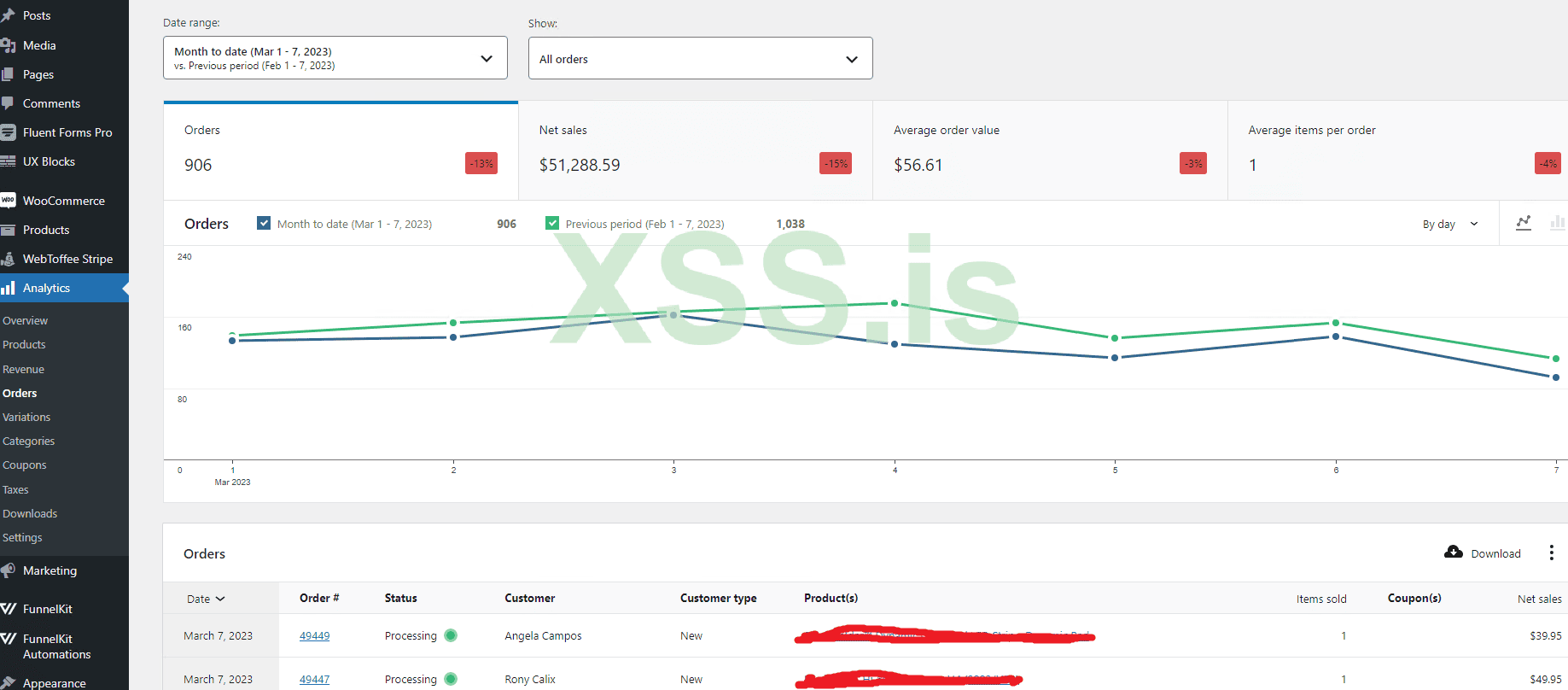Click the Appearance brush icon
The image size is (1568, 690).
[8, 682]
